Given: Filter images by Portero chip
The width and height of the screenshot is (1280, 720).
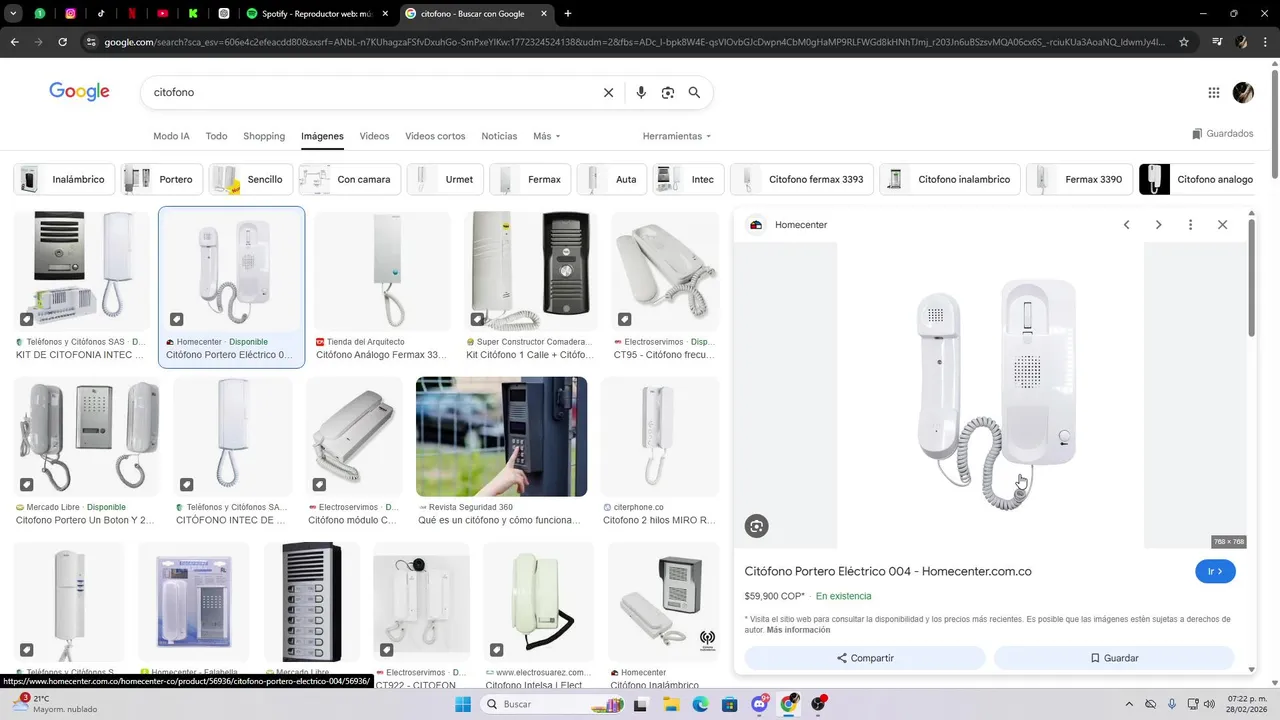Looking at the screenshot, I should coord(162,180).
